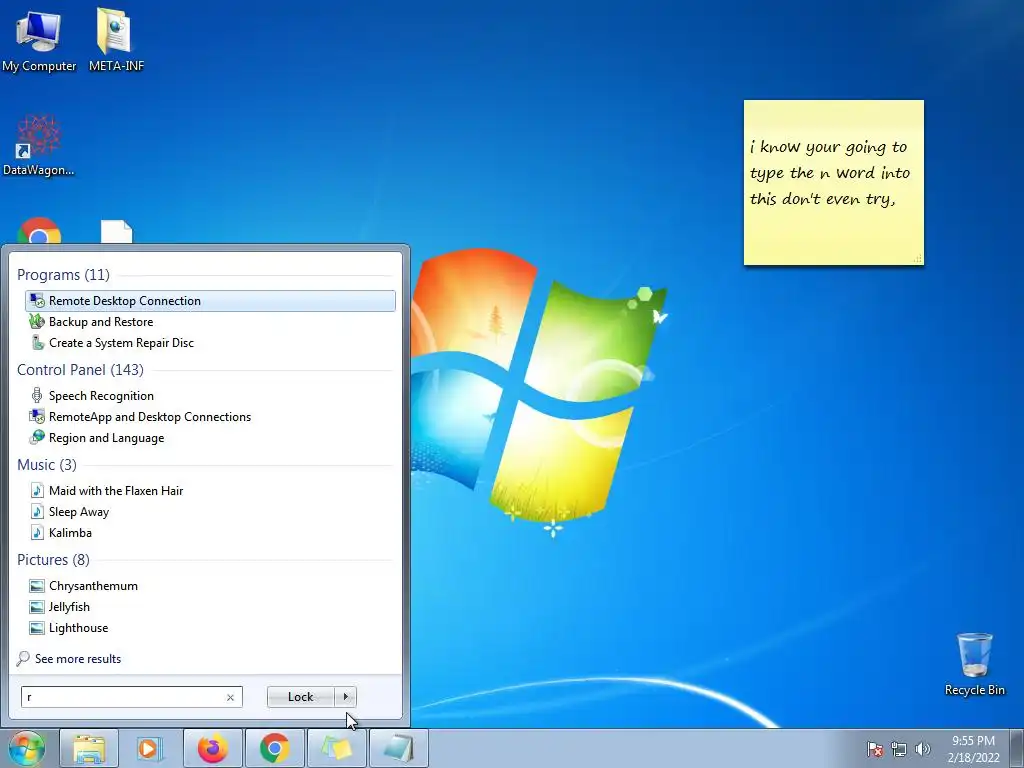This screenshot has width=1024, height=768.
Task: Launch Google Chrome from the taskbar
Action: pos(275,749)
